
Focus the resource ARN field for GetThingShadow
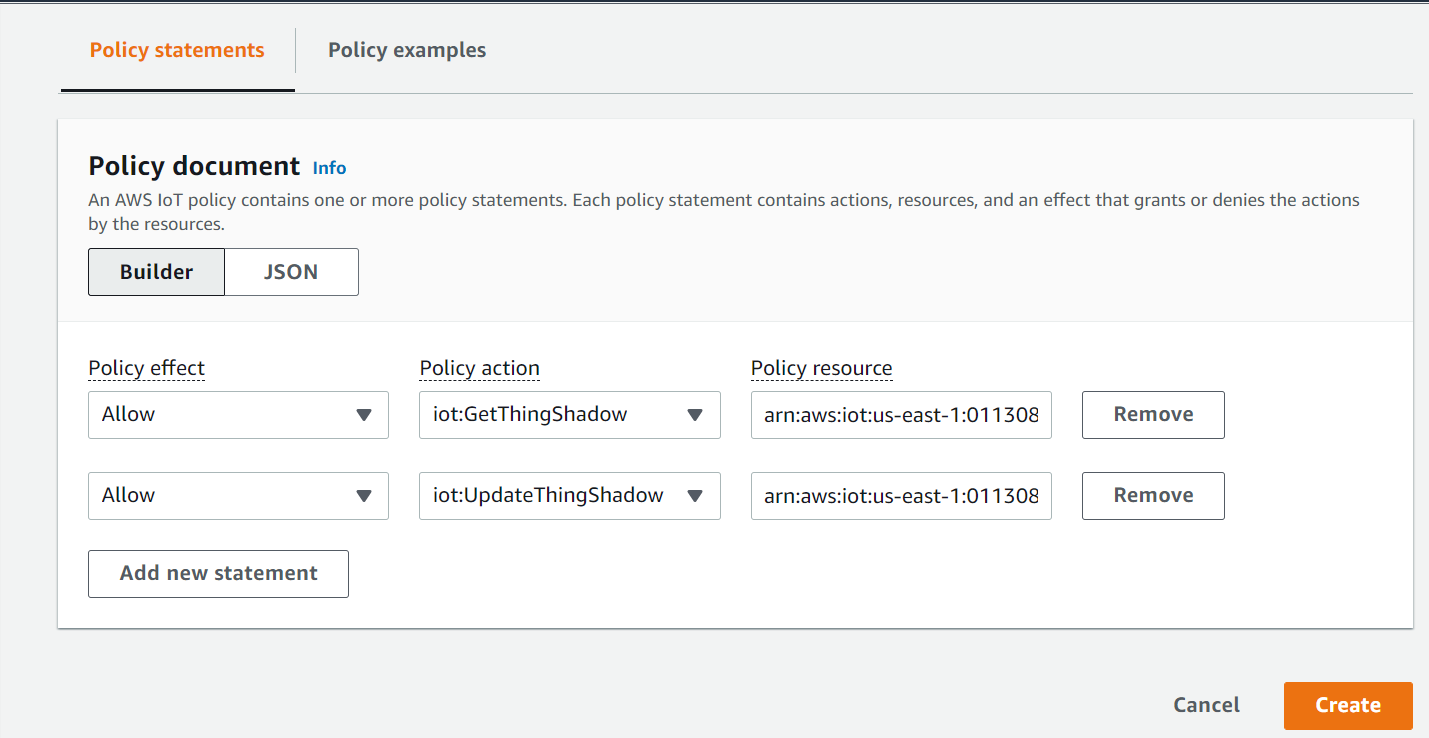901,415
